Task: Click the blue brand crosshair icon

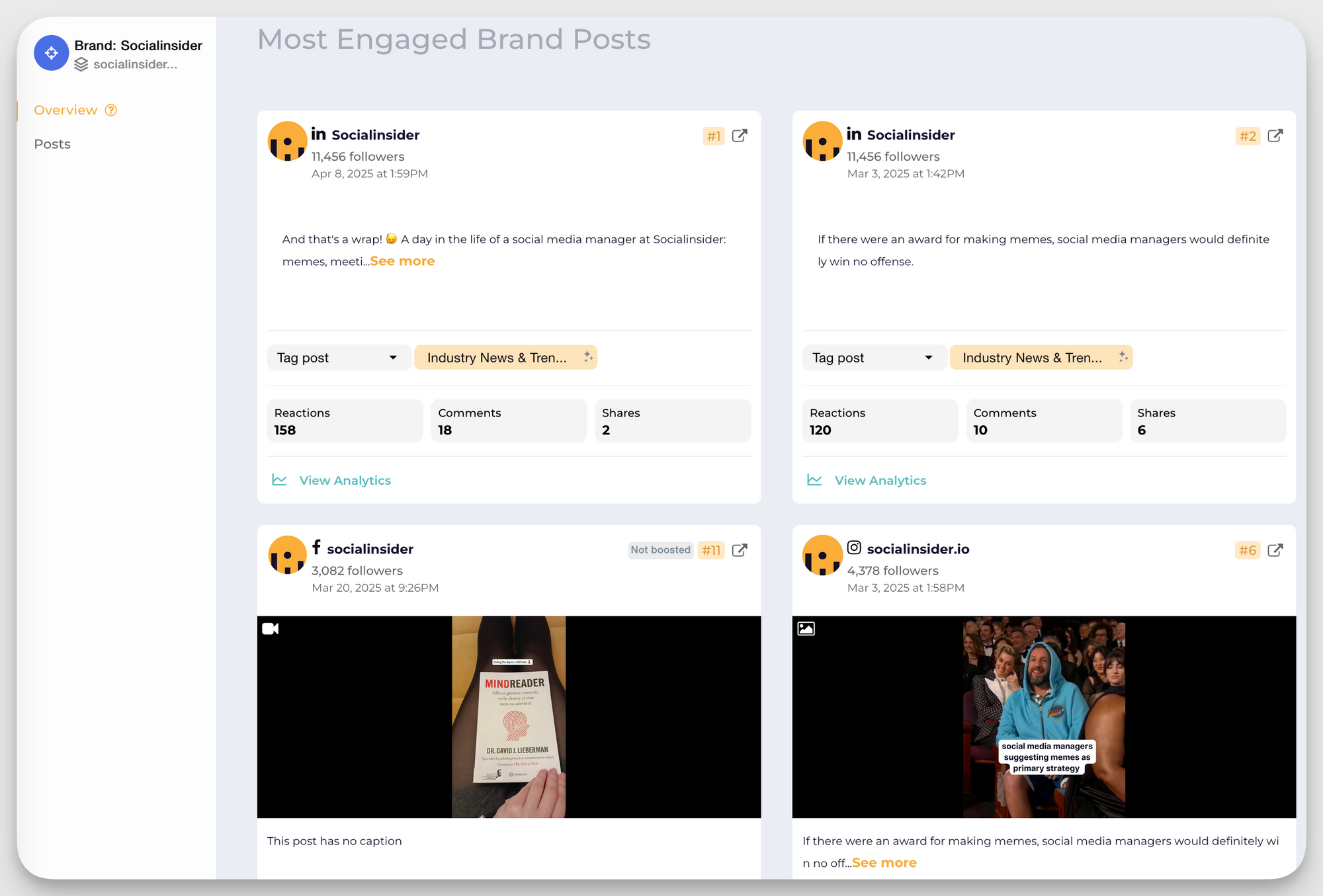Action: [x=52, y=53]
